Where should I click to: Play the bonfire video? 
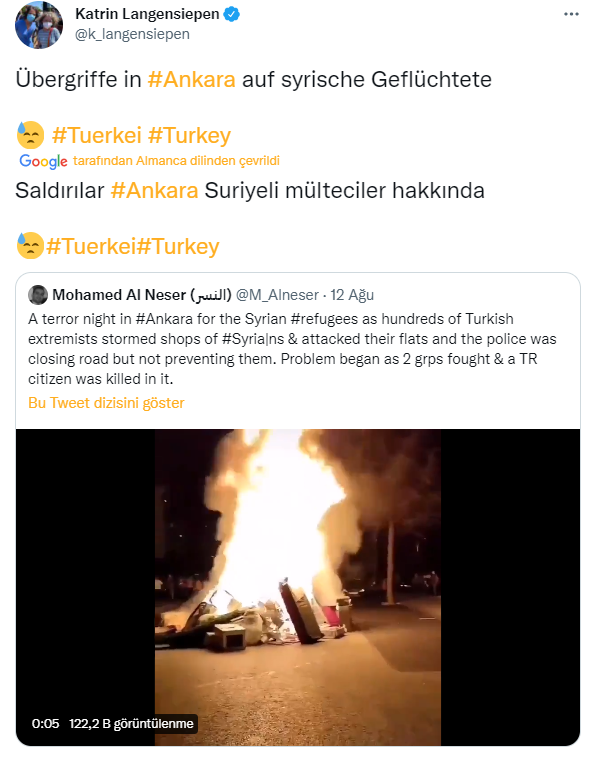click(x=298, y=587)
